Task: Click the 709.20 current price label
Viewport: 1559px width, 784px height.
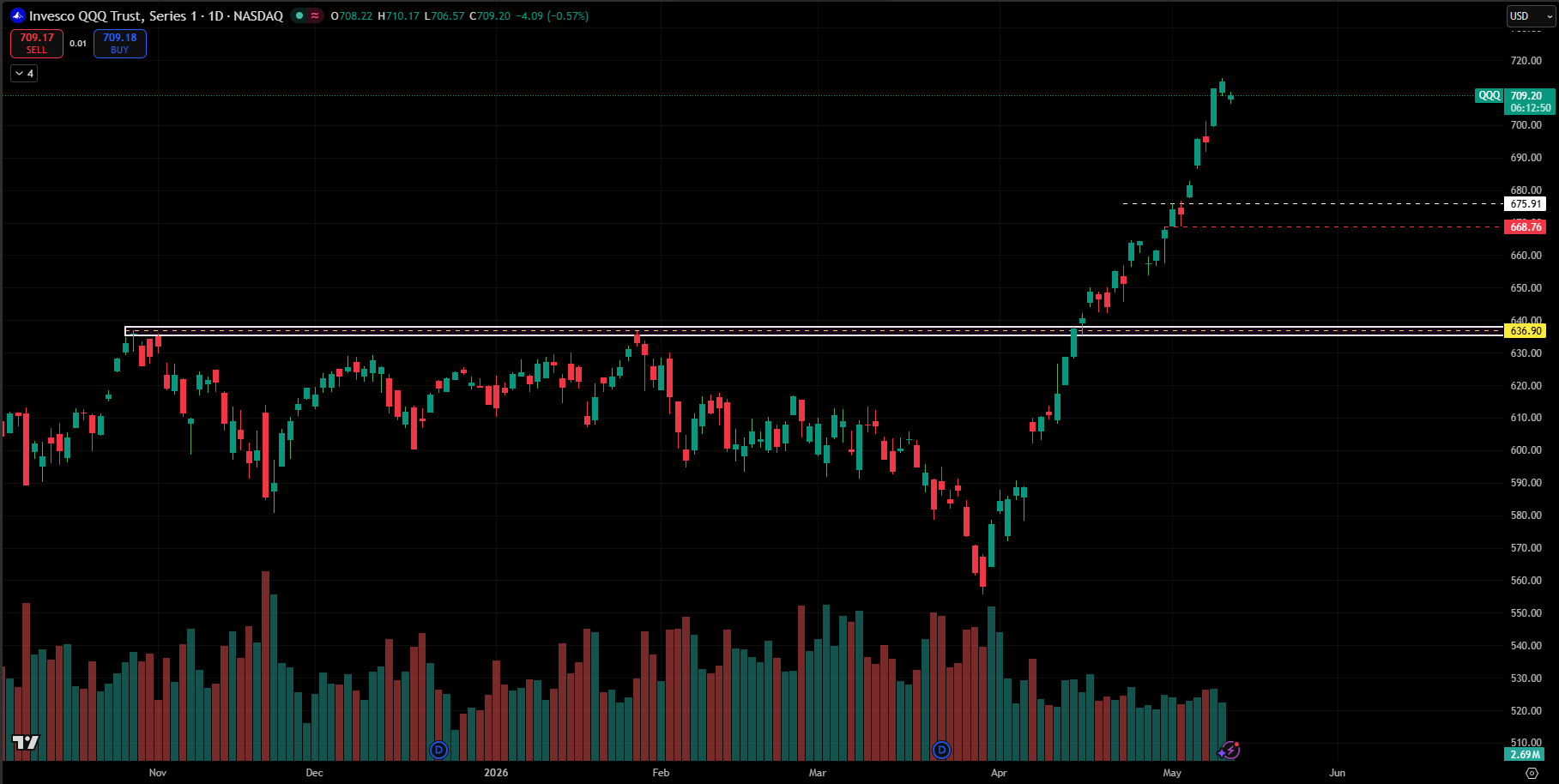Action: [x=1531, y=101]
